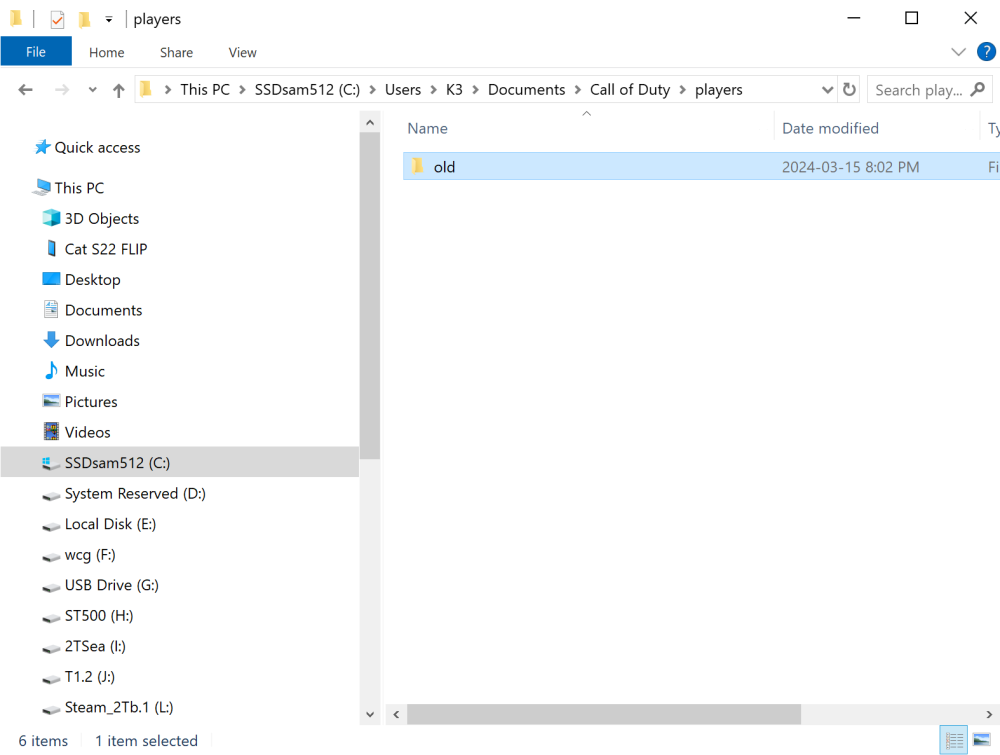
Task: Click Documents in the address breadcrumb
Action: pyautogui.click(x=526, y=90)
